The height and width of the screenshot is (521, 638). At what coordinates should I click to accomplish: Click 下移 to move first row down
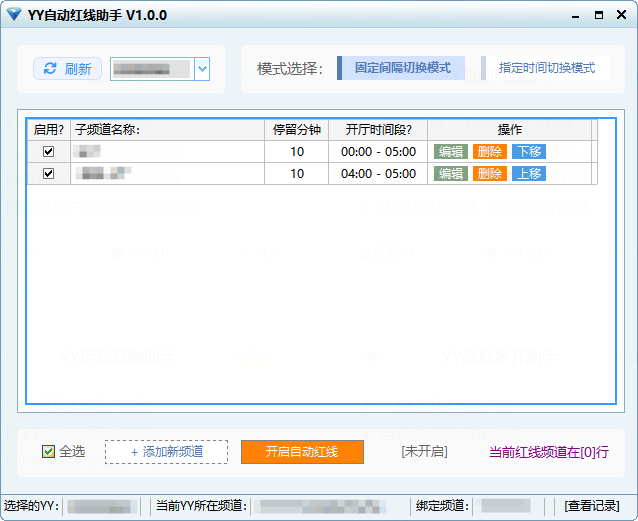[x=529, y=151]
